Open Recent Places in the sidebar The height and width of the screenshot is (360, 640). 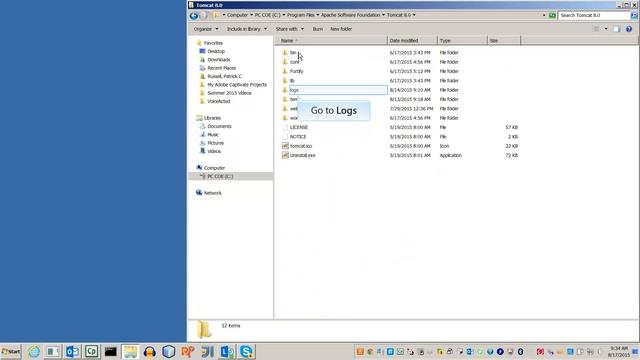(x=222, y=68)
